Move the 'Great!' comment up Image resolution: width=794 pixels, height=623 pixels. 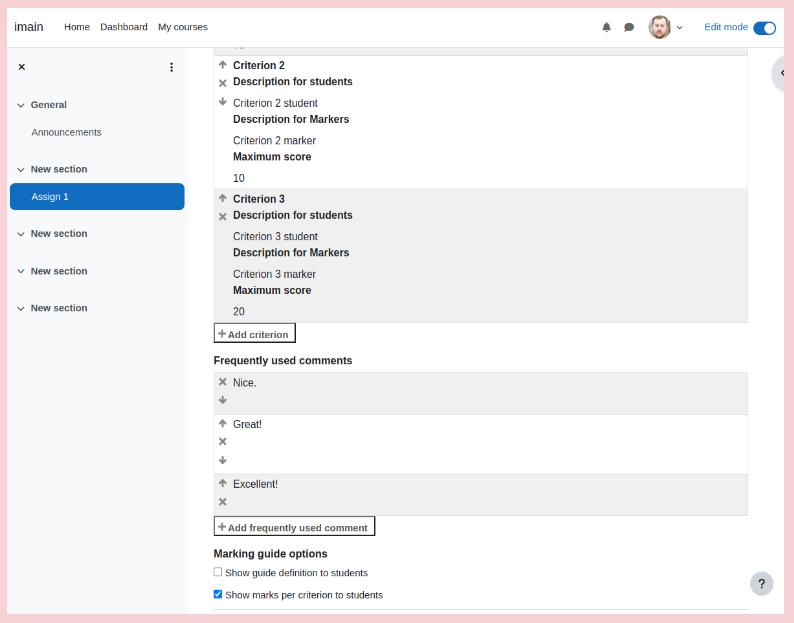coord(222,423)
